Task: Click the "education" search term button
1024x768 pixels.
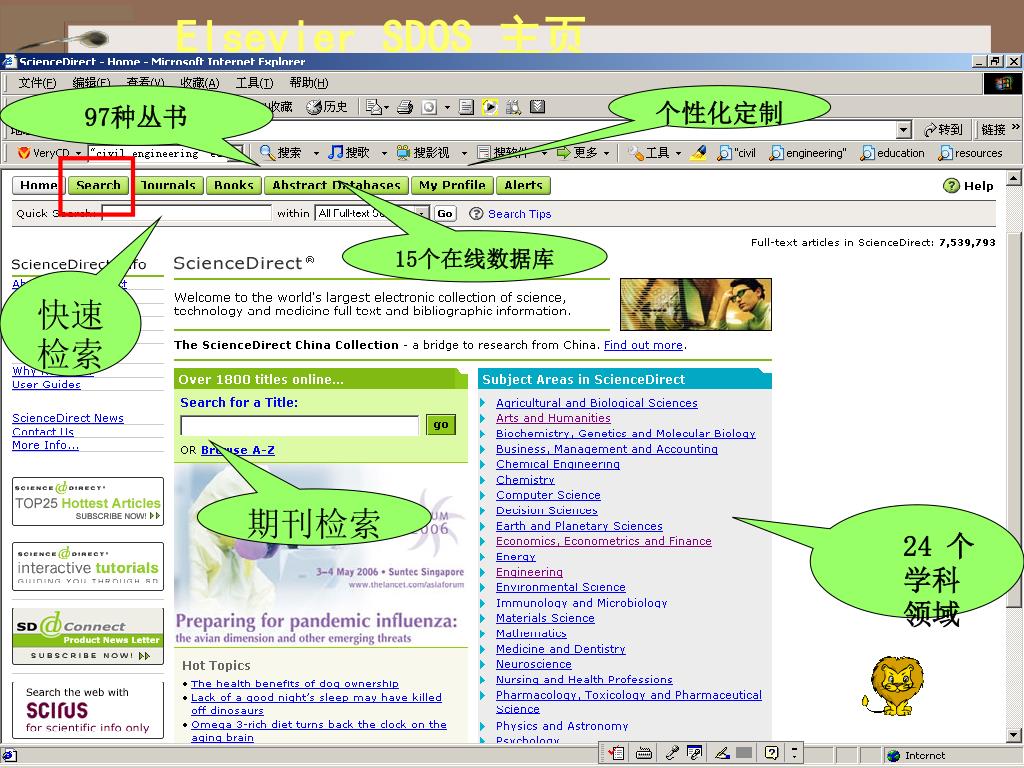Action: [892, 153]
